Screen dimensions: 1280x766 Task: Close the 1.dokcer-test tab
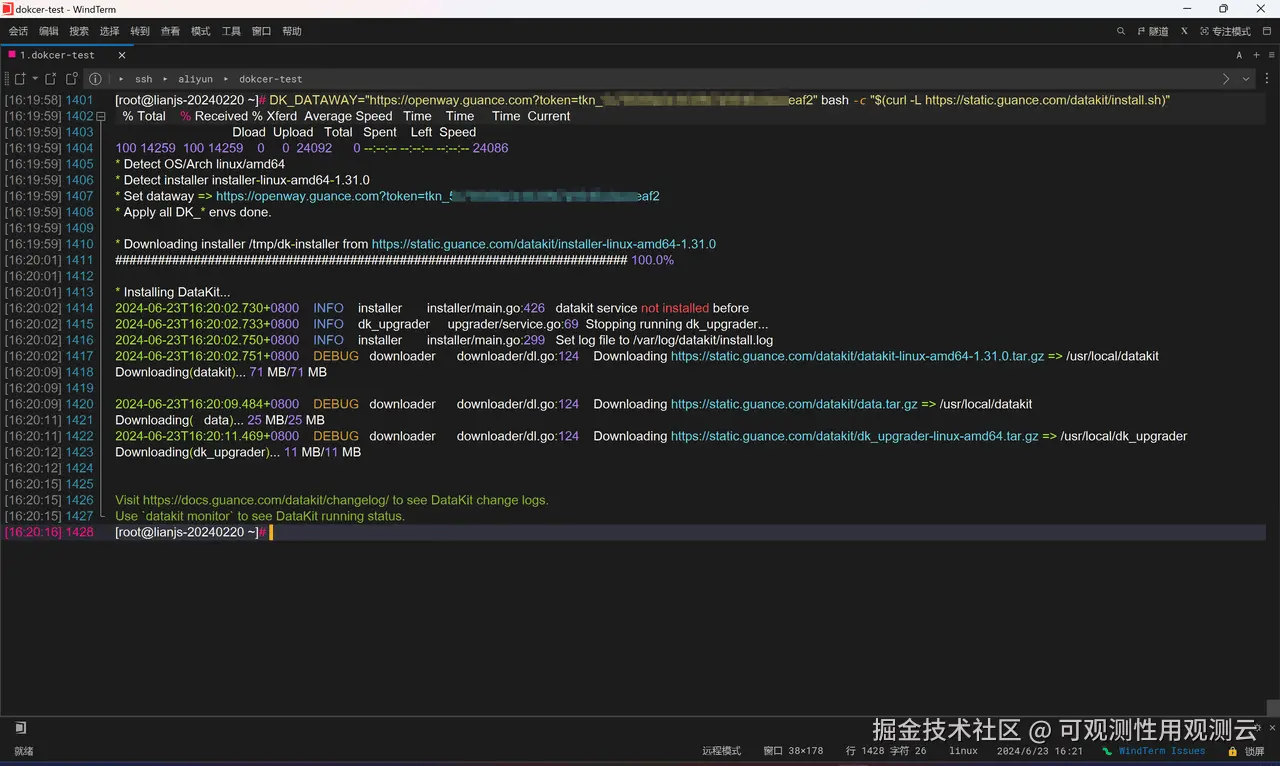(x=122, y=55)
